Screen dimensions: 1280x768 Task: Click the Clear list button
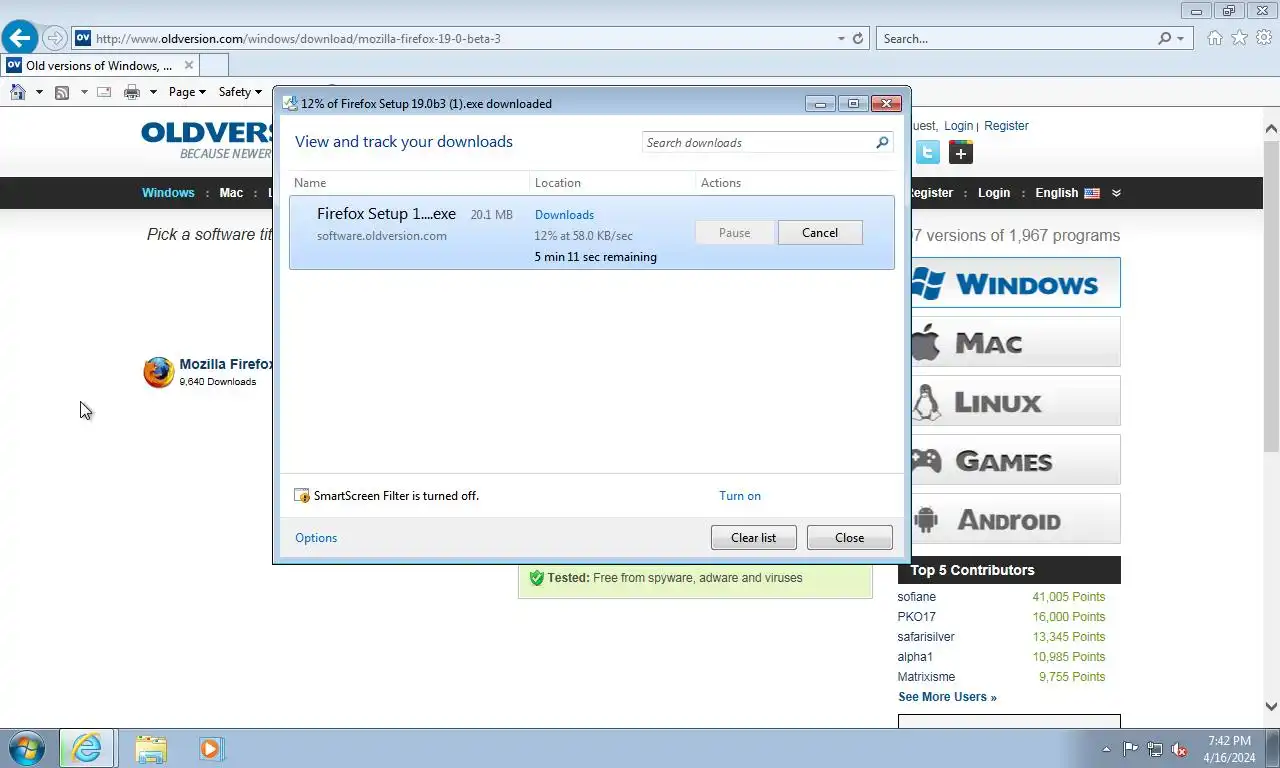coord(753,538)
